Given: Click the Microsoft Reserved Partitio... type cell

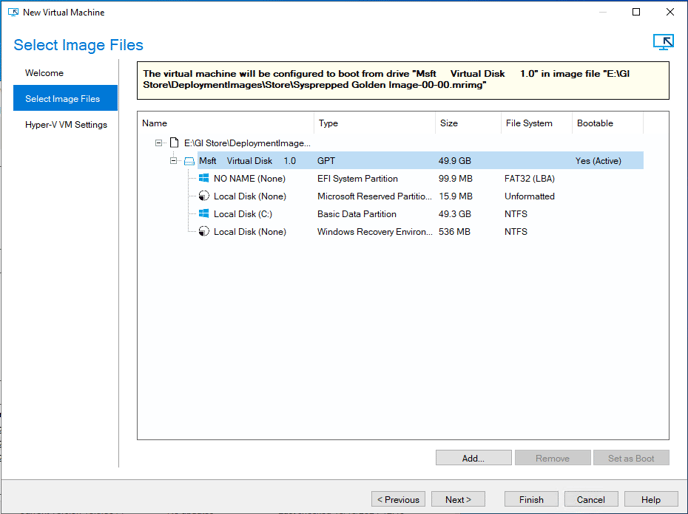Looking at the screenshot, I should pos(374,196).
